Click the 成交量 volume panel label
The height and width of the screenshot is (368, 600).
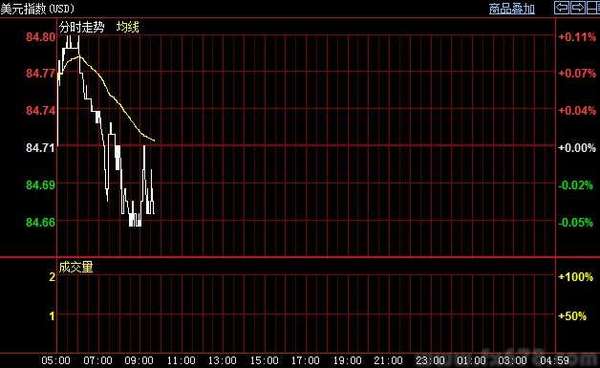[76, 267]
